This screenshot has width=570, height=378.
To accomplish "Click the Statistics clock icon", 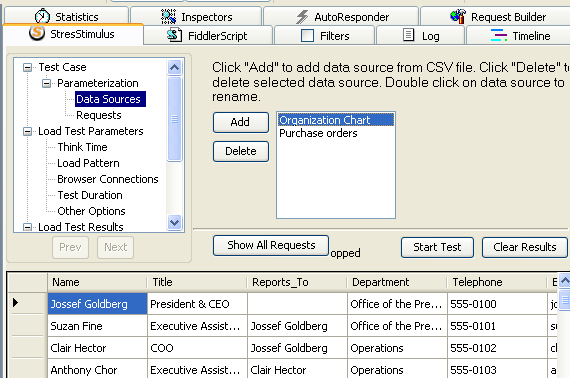I will (x=42, y=16).
